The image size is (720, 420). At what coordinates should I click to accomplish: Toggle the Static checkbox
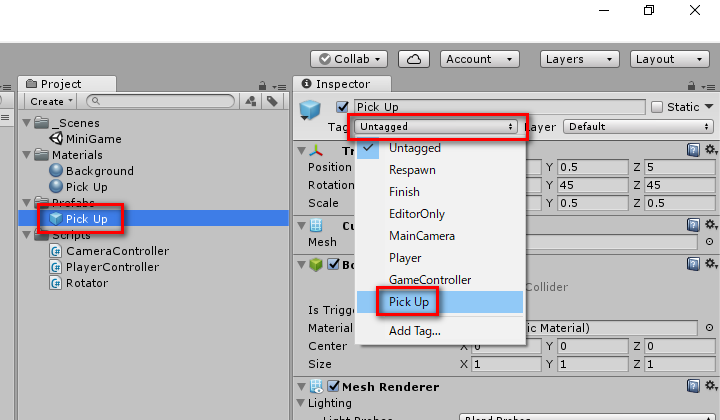[x=657, y=107]
